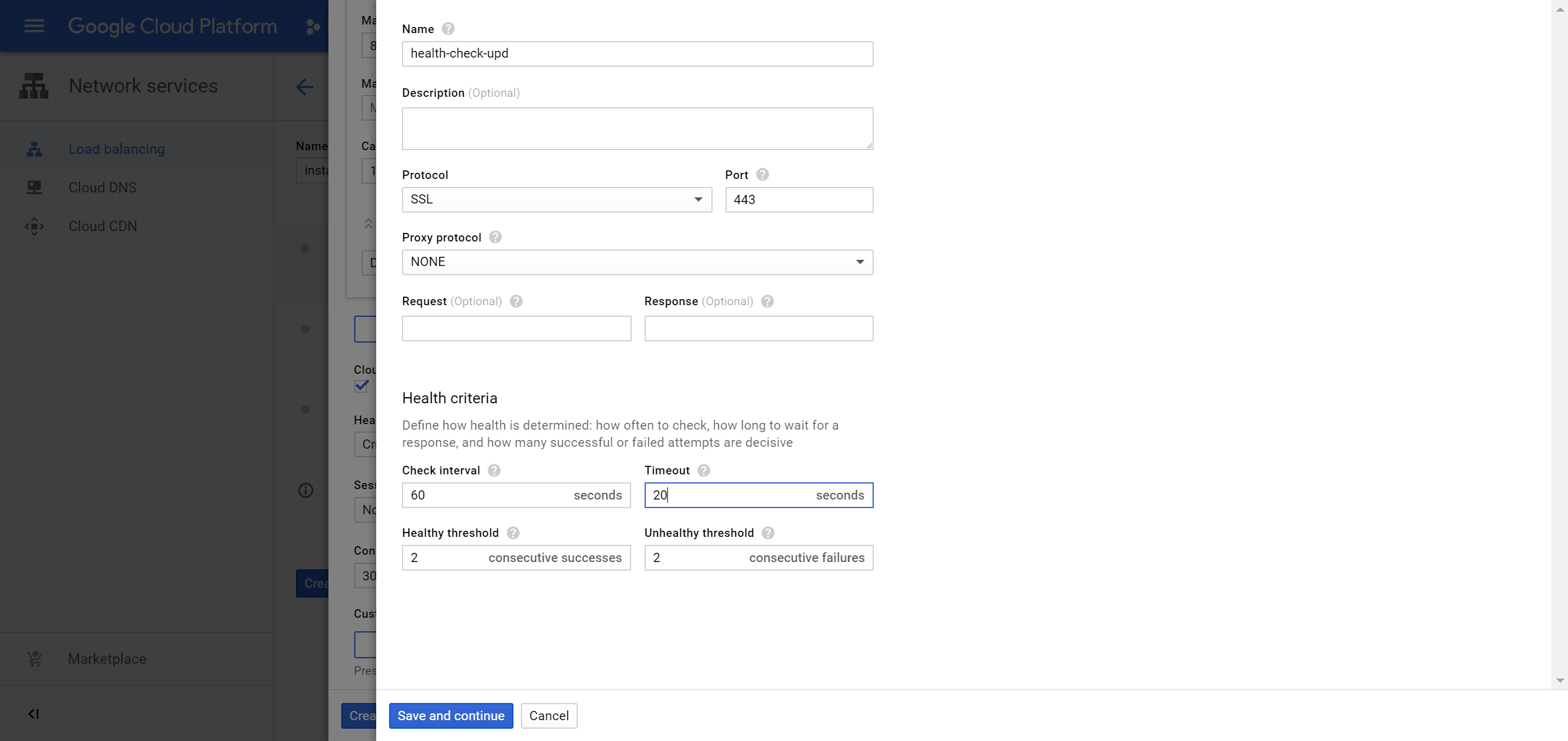Open help for the Name field
Image resolution: width=1568 pixels, height=741 pixels.
click(x=448, y=29)
